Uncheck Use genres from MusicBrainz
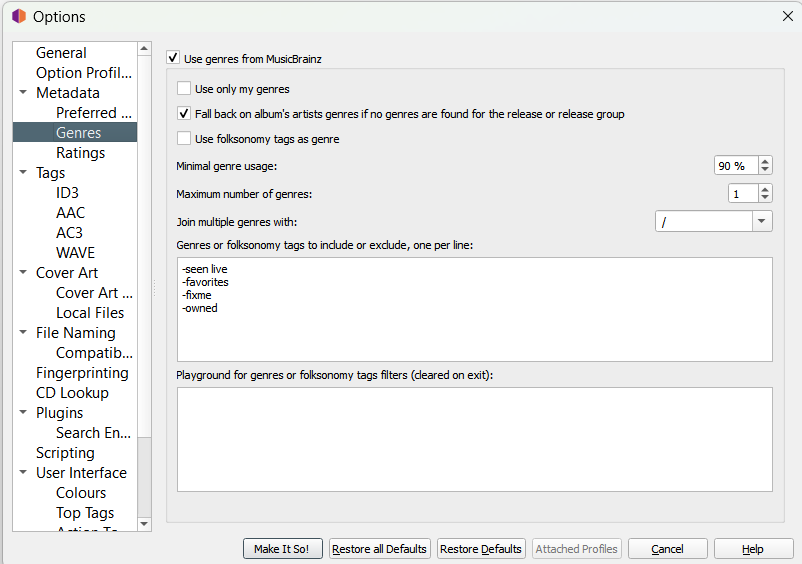 pos(173,59)
